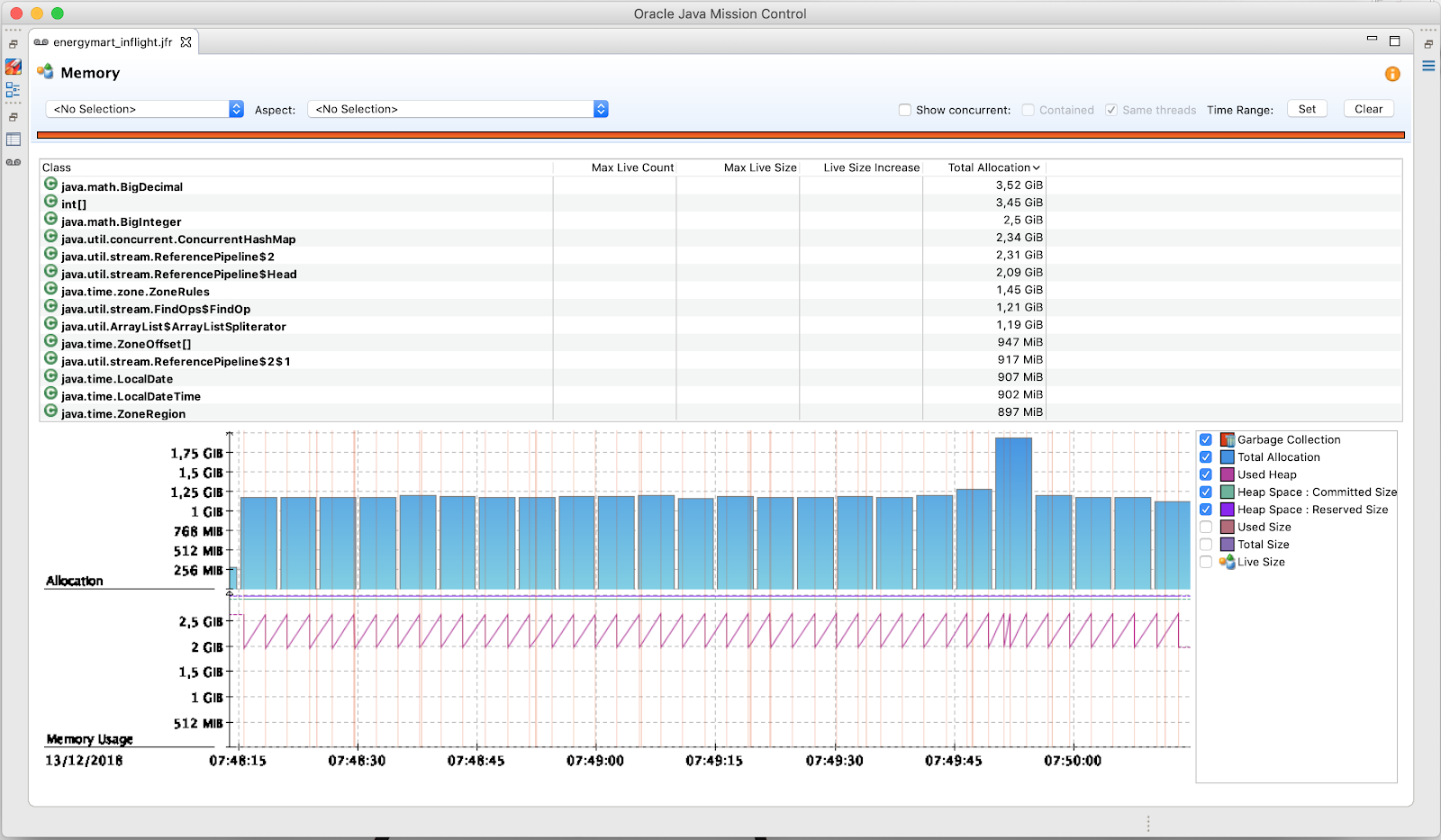Click the orange info icon at top right
This screenshot has height=840, width=1441.
1391,74
